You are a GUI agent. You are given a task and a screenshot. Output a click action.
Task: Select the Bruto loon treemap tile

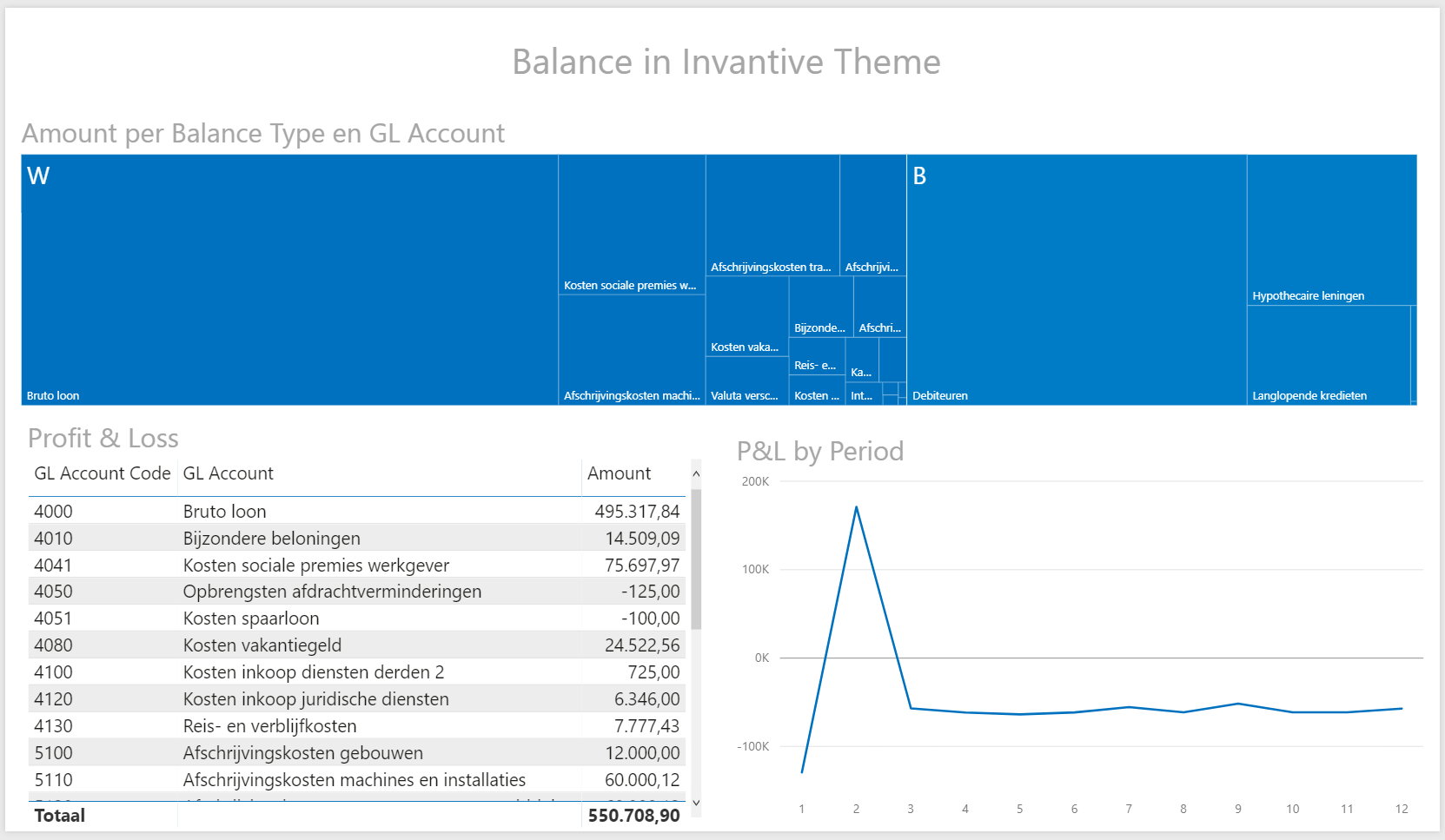(289, 280)
